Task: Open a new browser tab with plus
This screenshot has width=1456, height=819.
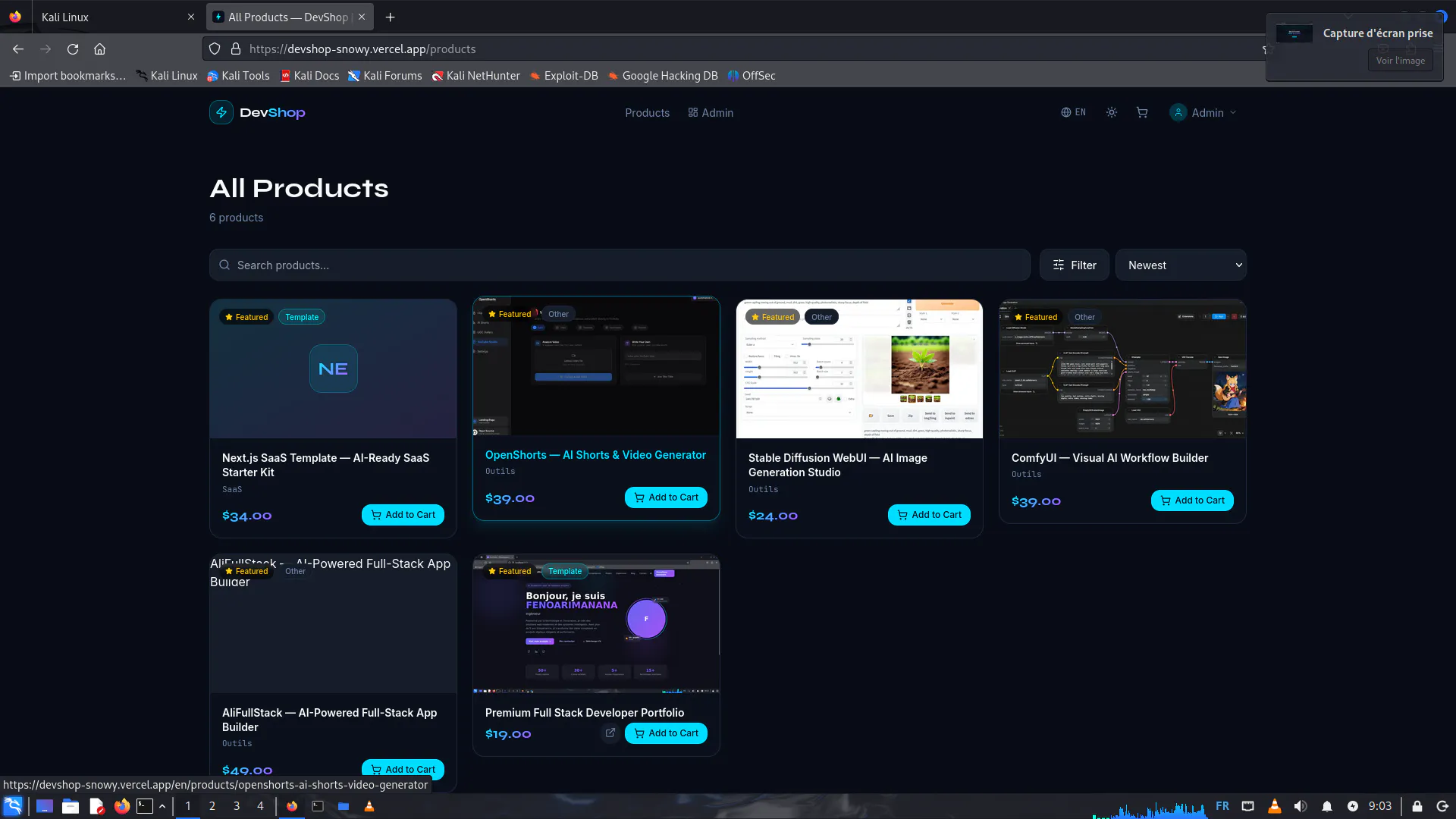Action: click(390, 17)
